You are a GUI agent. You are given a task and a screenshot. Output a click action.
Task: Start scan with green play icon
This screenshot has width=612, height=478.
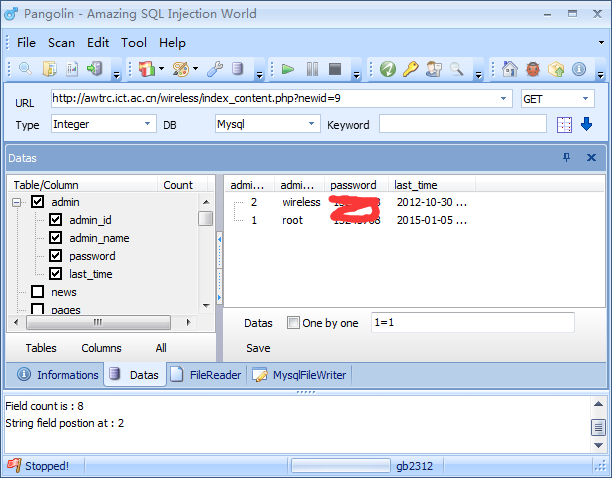point(288,69)
